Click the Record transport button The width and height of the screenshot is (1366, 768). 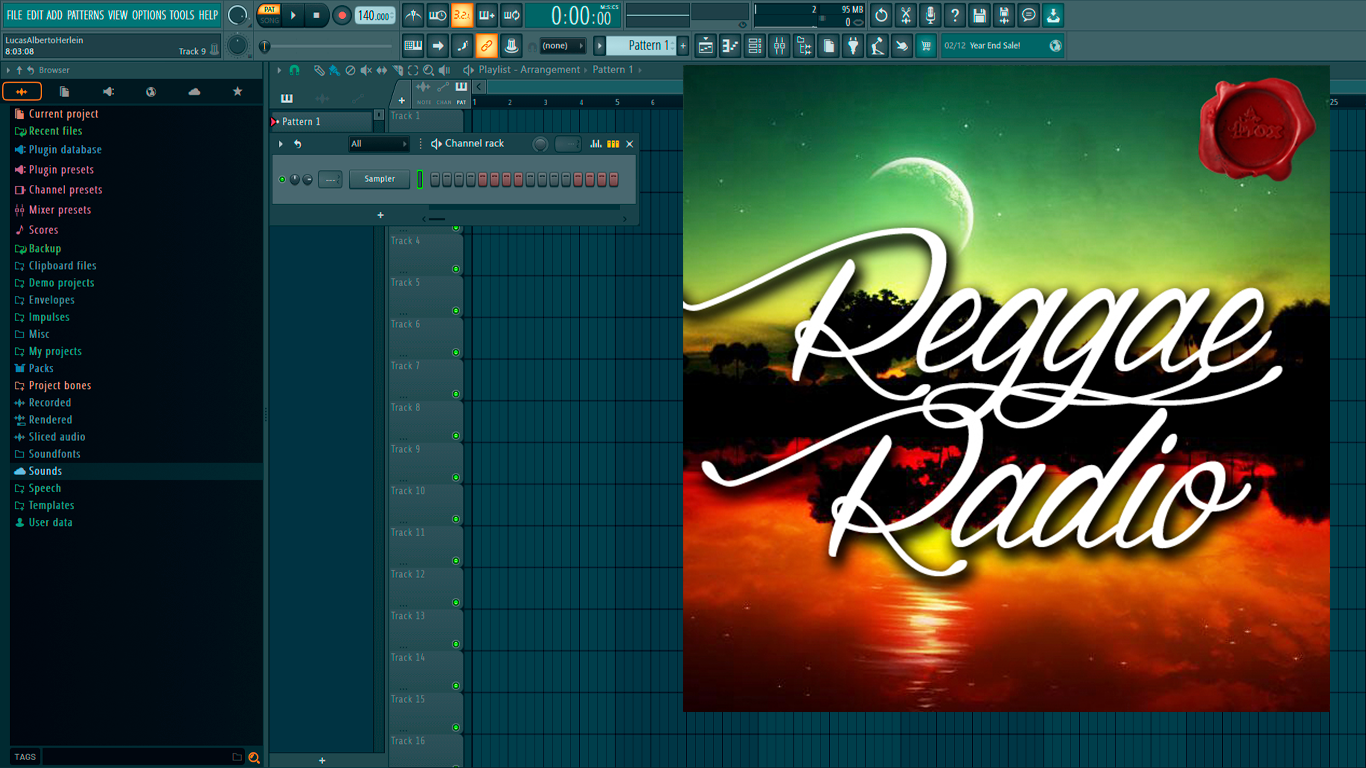[342, 15]
